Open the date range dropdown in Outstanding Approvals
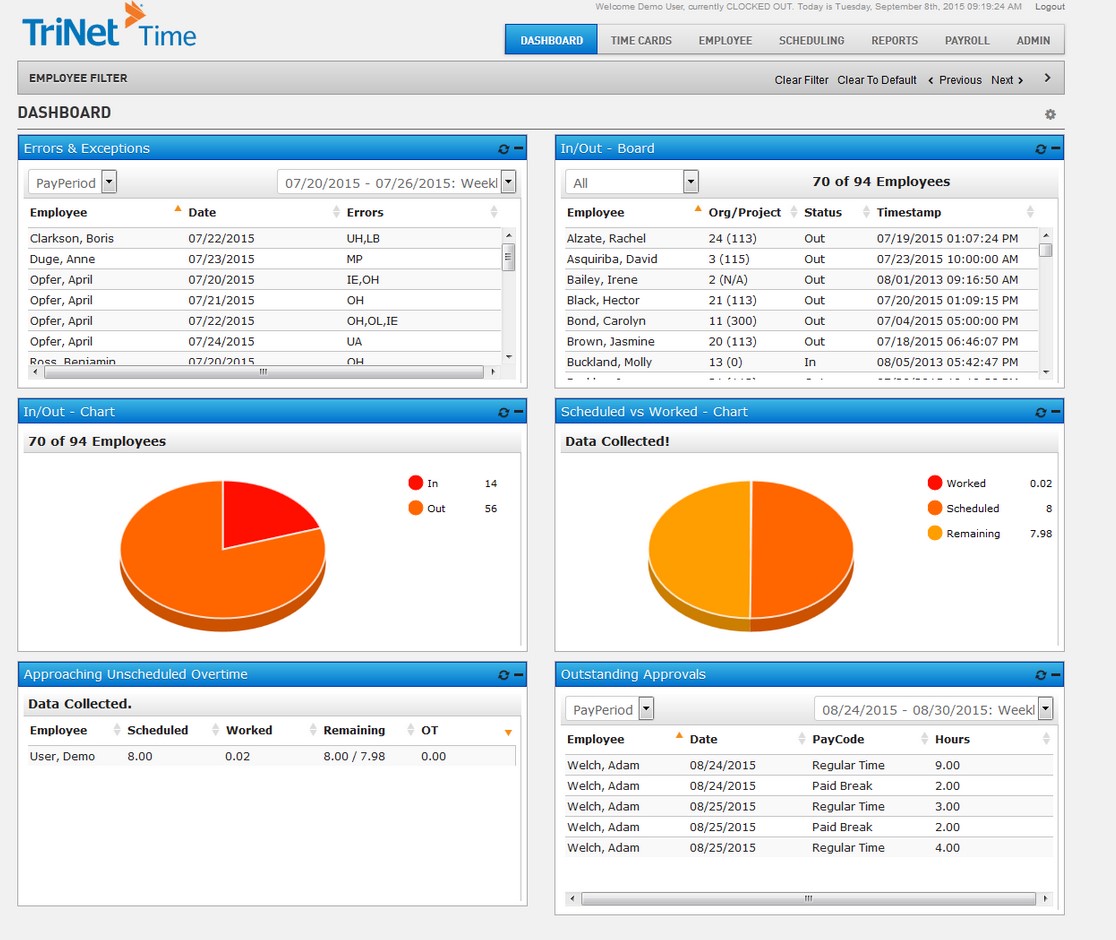 [1046, 708]
